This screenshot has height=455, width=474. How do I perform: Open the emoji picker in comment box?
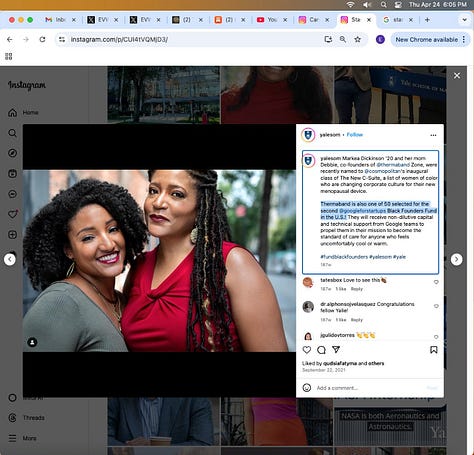point(307,388)
